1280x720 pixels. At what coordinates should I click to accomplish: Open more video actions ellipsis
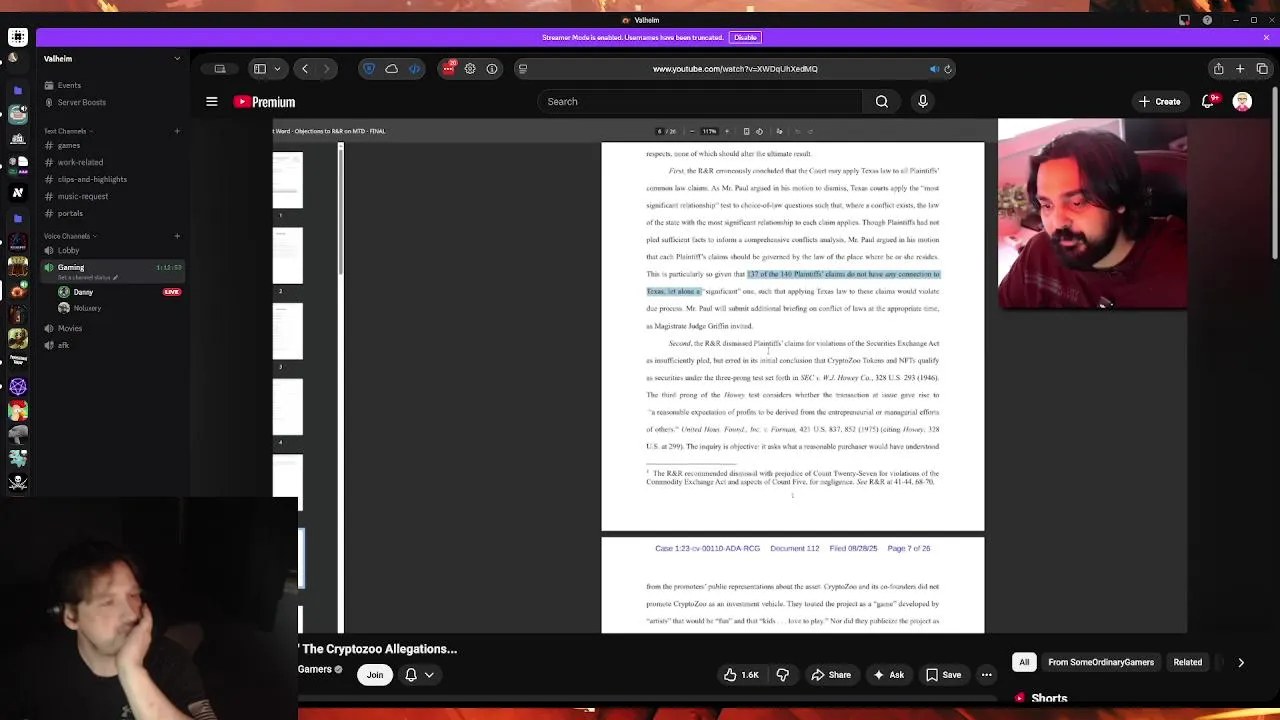[986, 675]
